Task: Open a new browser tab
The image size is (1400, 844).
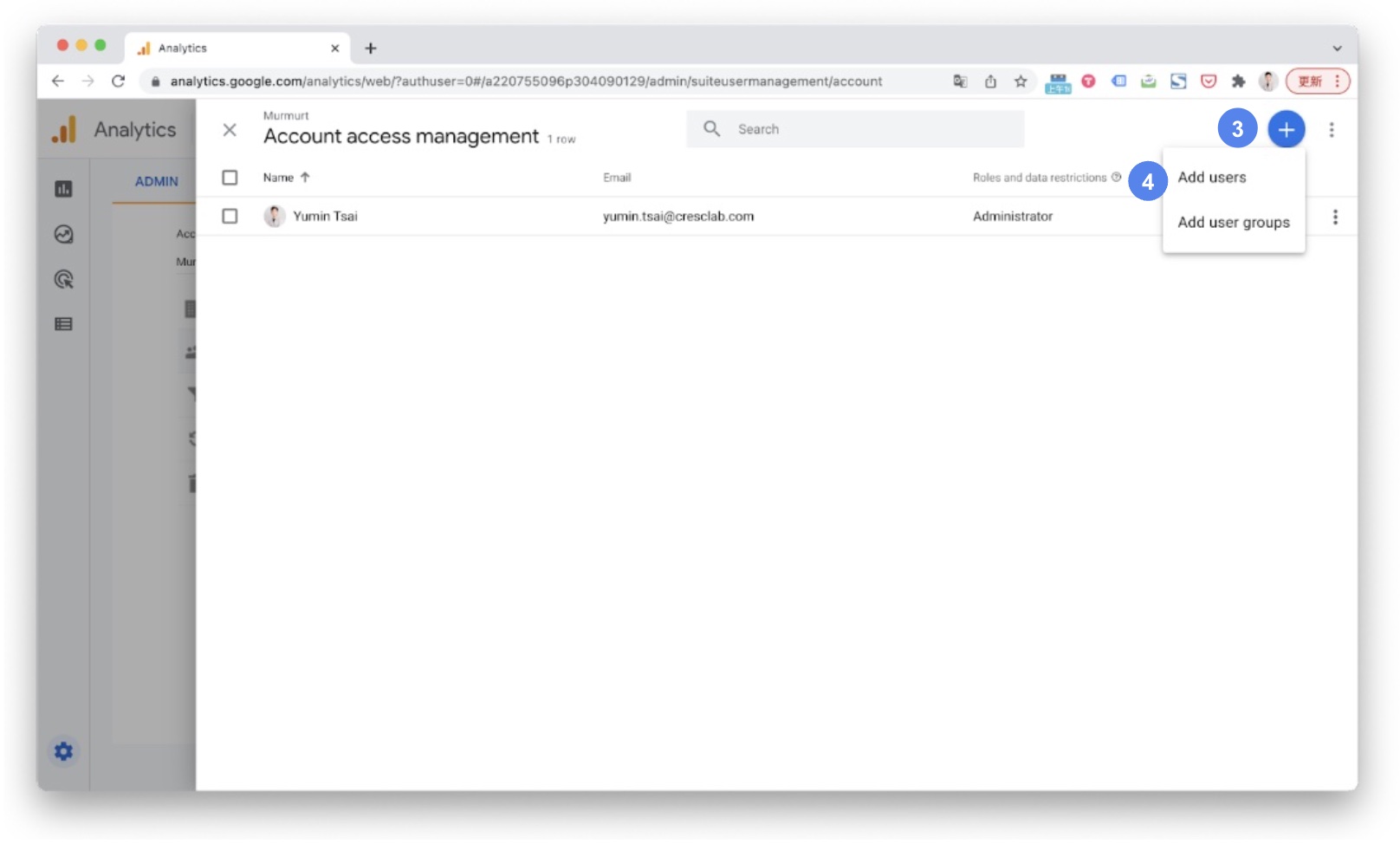Action: (x=371, y=49)
